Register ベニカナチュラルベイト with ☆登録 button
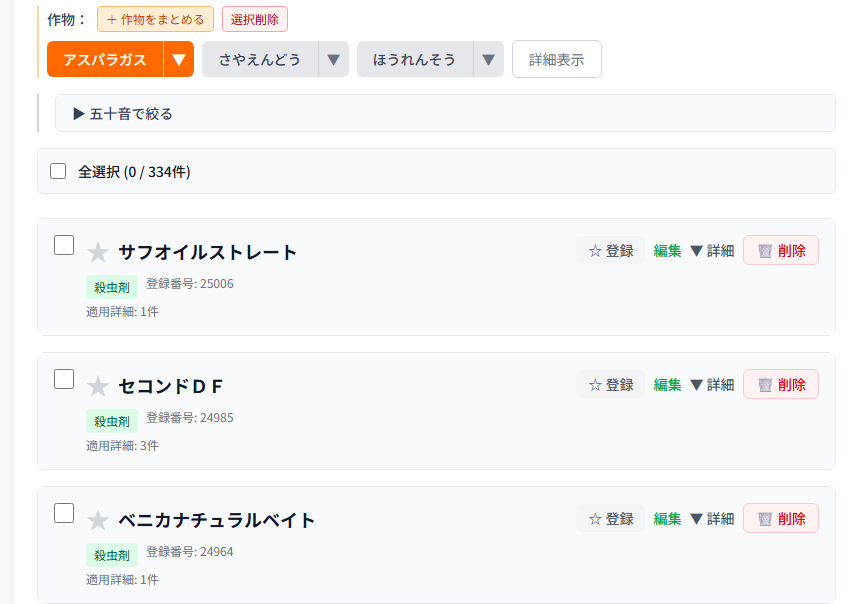Viewport: 857px width, 604px height. point(610,519)
